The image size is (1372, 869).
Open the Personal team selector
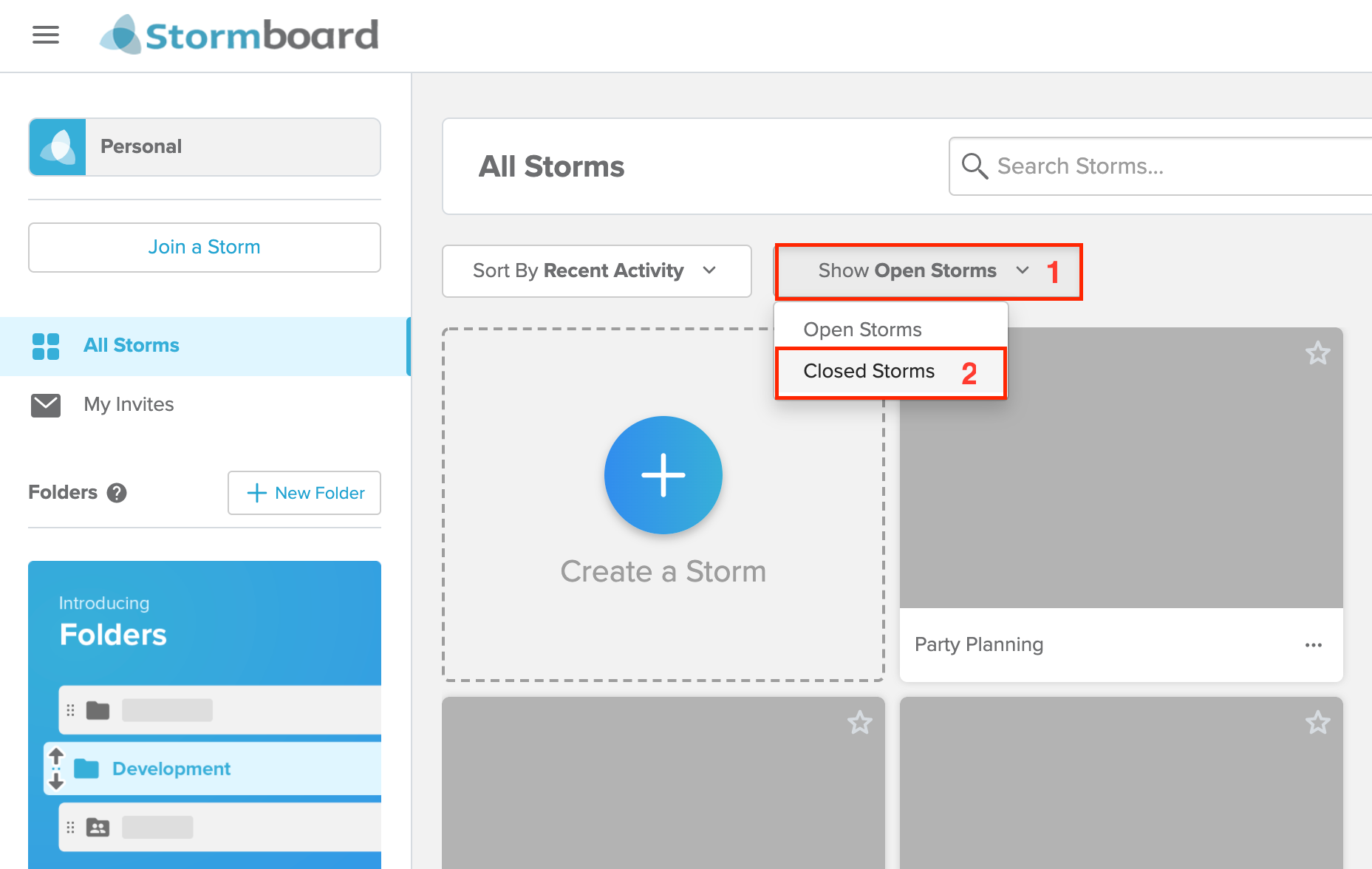(x=205, y=147)
